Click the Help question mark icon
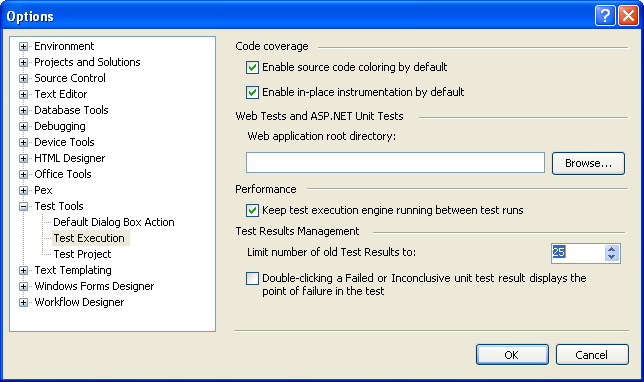 tap(605, 16)
